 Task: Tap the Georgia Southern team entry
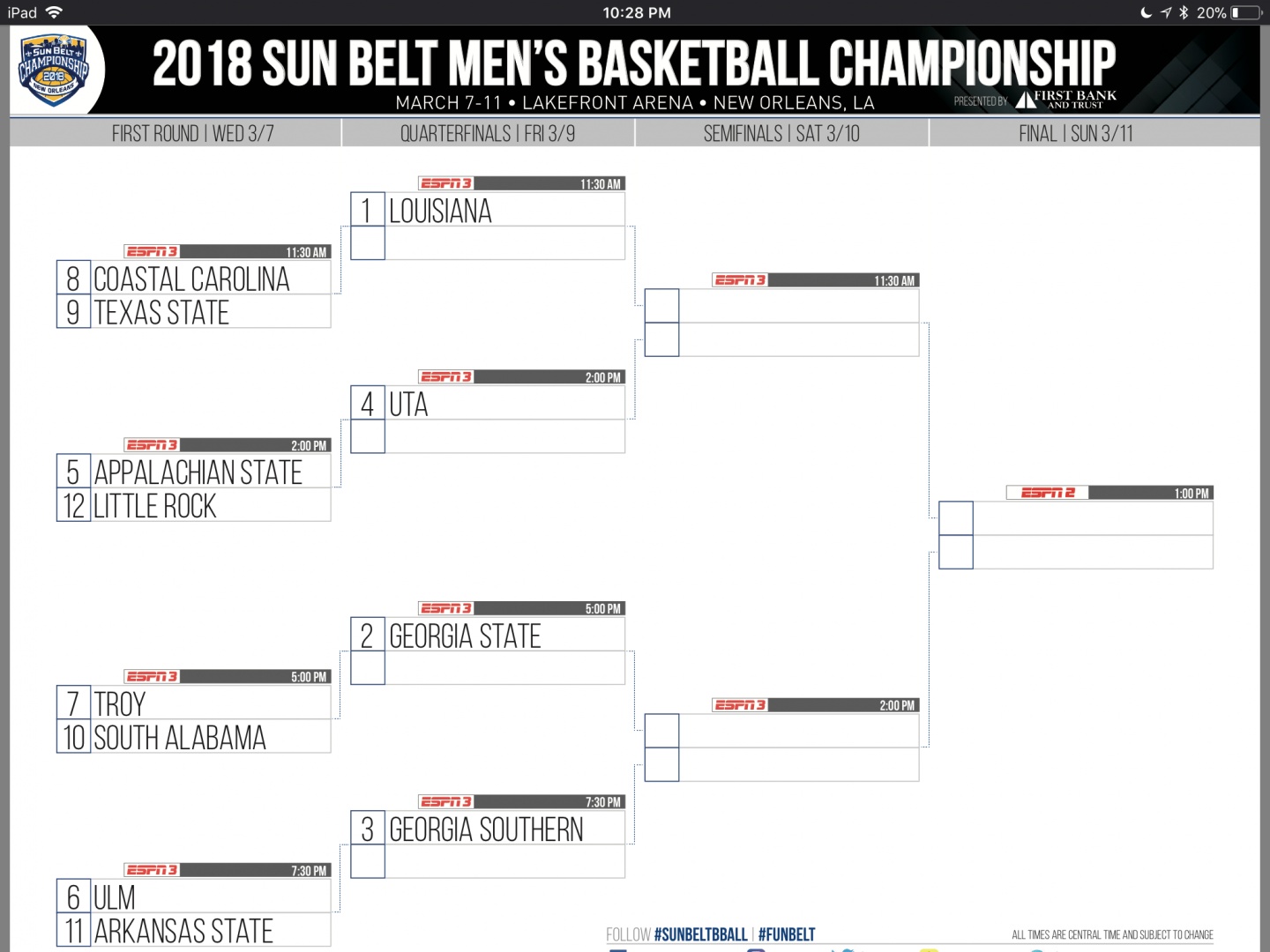click(488, 829)
